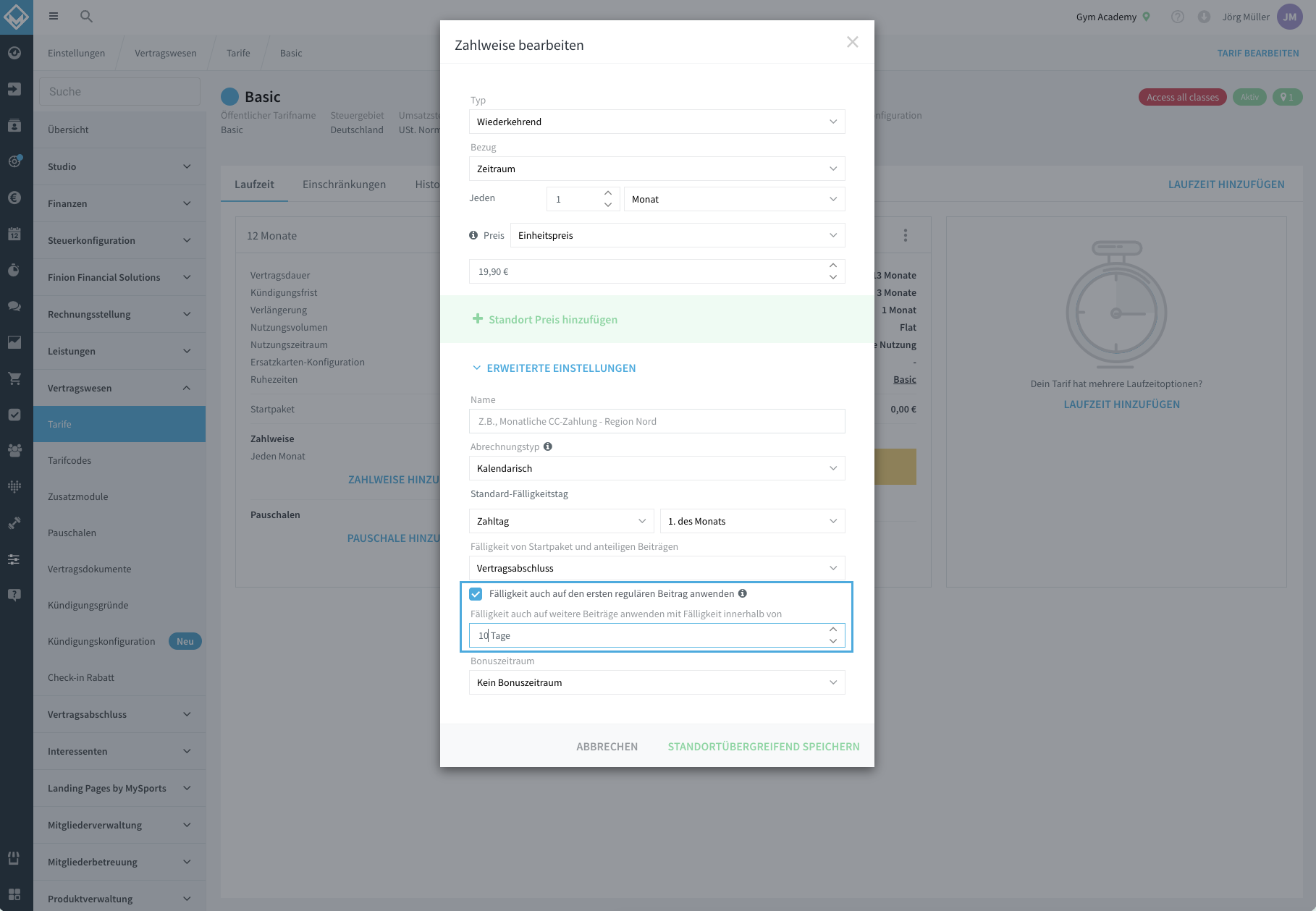
Task: Open the dashboard gauge icon in left rail
Action: point(14,53)
